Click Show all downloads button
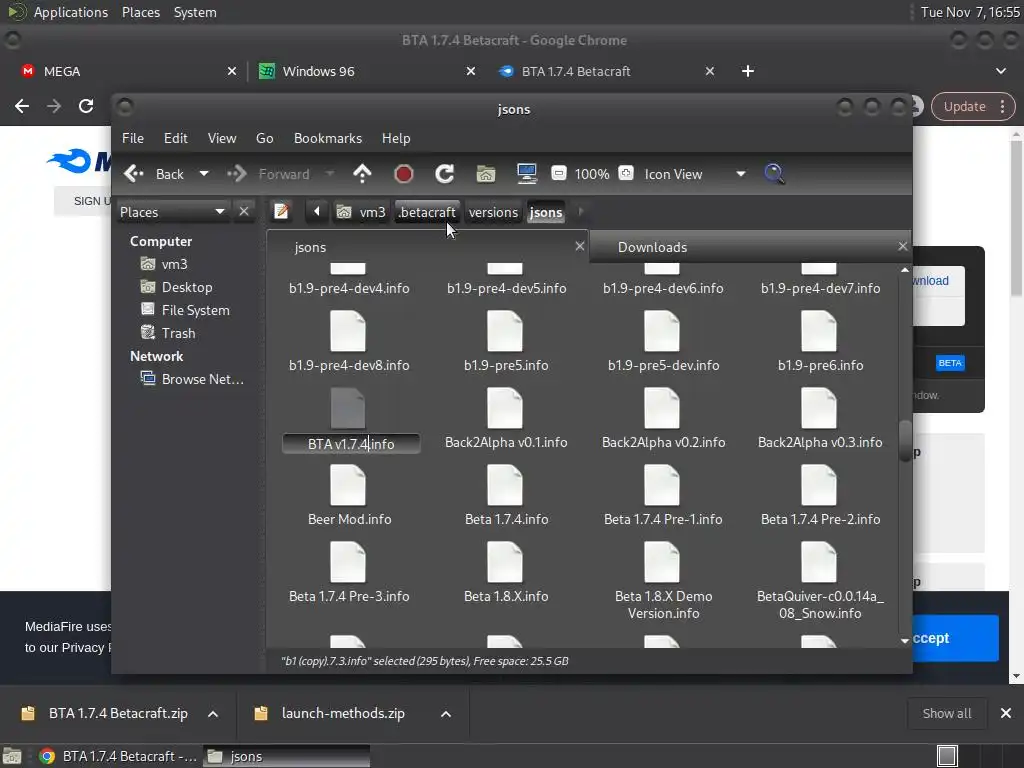This screenshot has width=1024, height=768. click(946, 714)
